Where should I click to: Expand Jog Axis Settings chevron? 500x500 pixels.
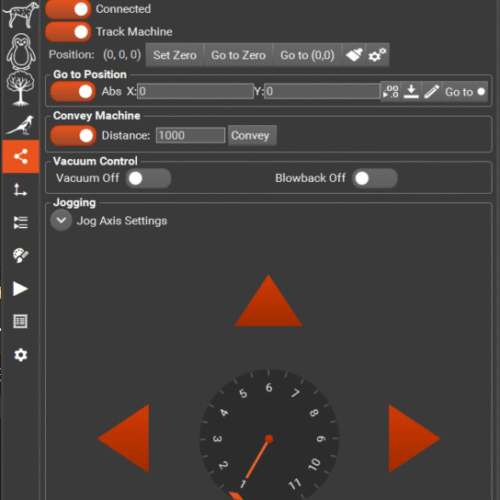[61, 220]
